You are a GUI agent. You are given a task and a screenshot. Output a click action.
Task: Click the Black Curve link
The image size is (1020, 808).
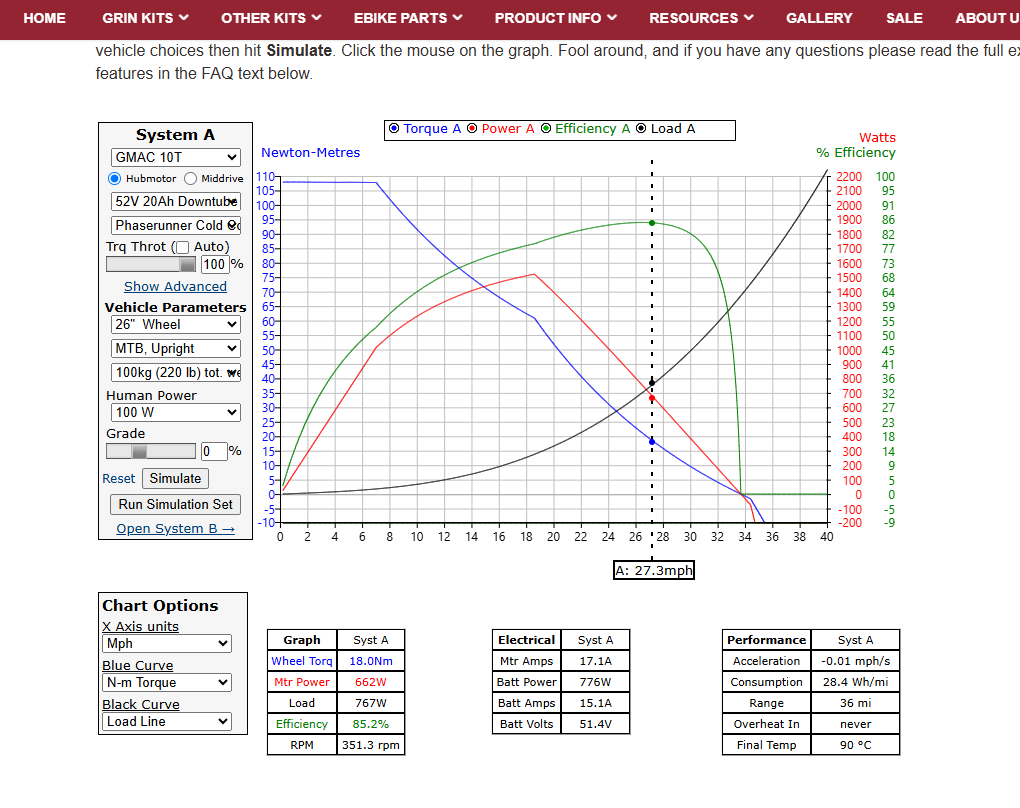pyautogui.click(x=141, y=705)
